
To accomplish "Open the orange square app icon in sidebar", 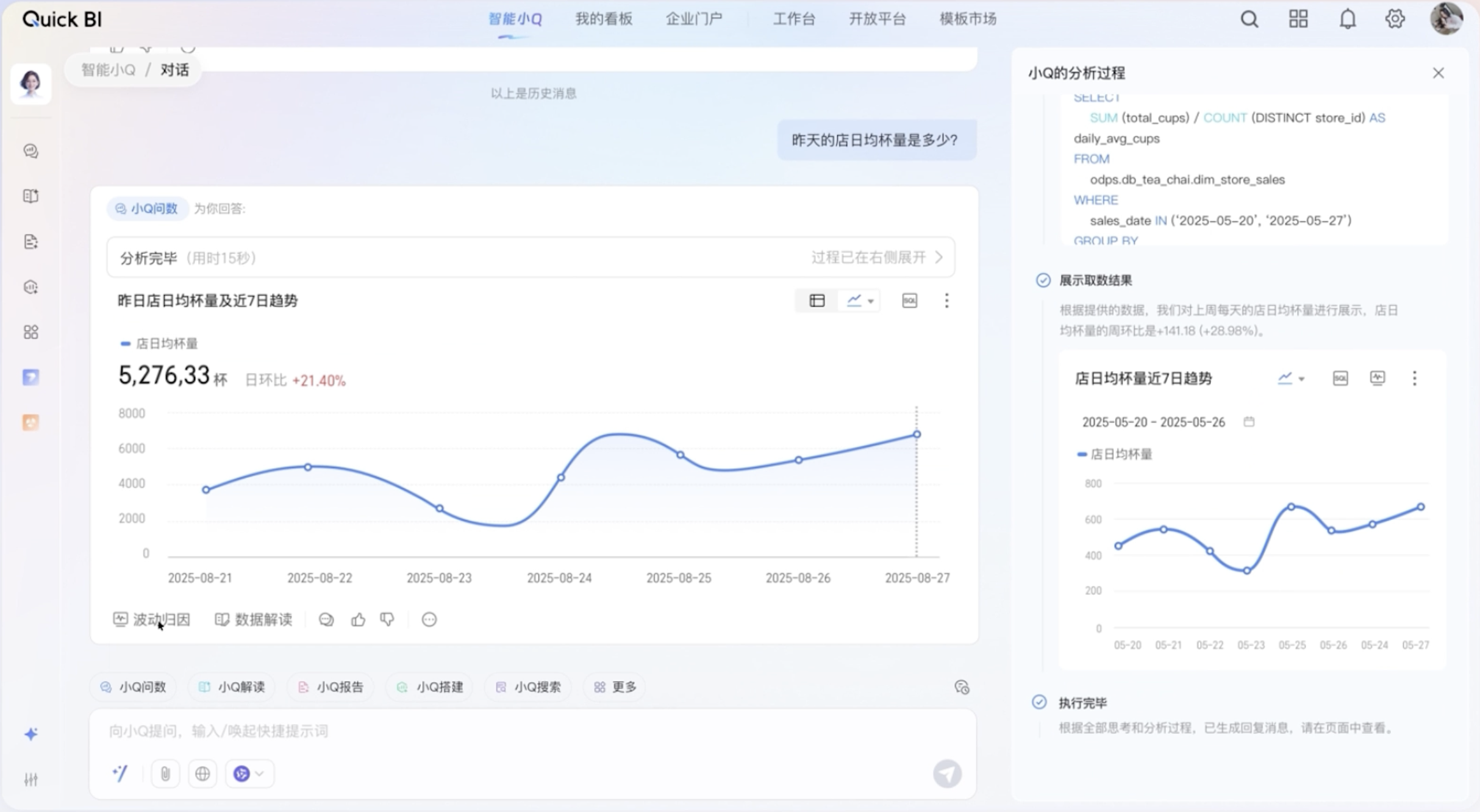I will pyautogui.click(x=31, y=422).
